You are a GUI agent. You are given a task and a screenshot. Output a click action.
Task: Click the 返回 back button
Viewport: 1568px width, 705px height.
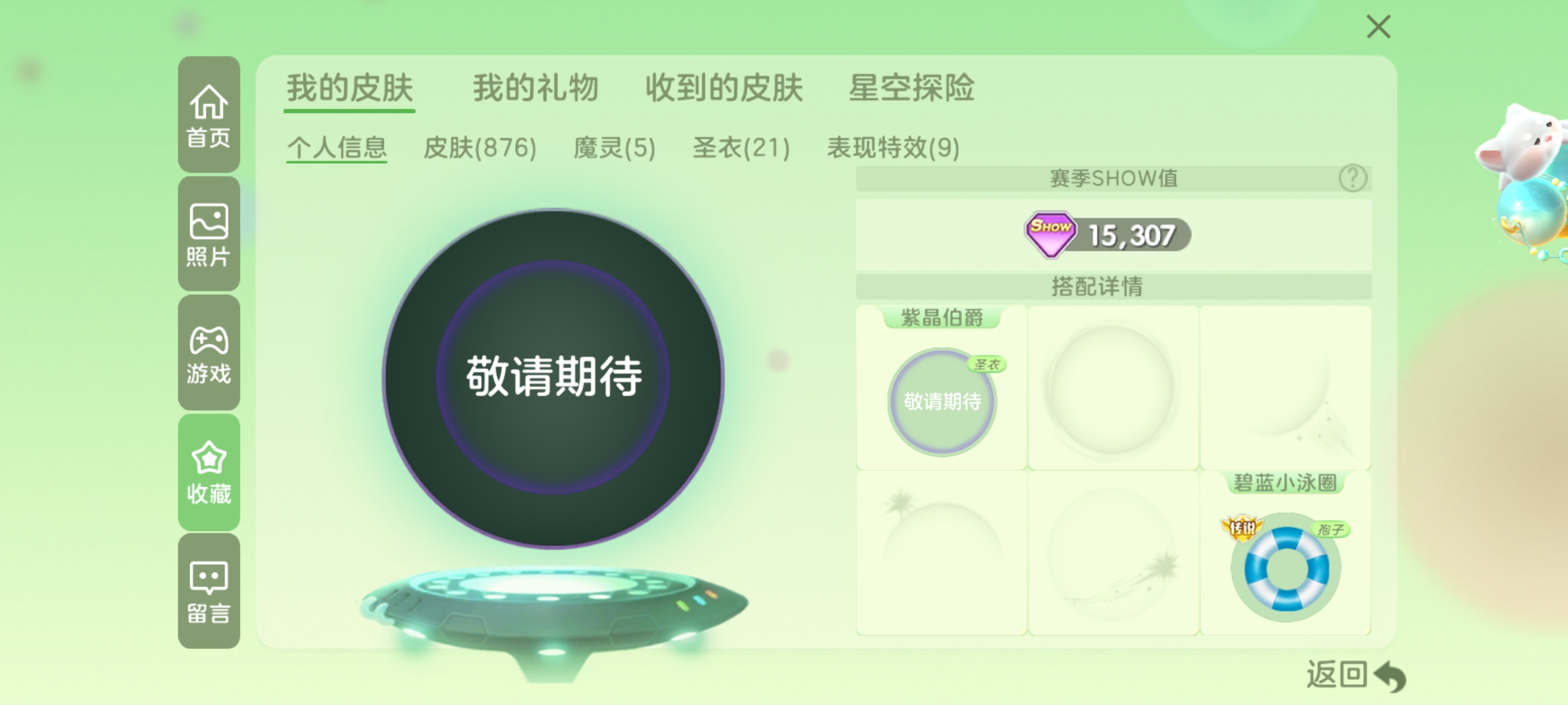click(x=1356, y=674)
